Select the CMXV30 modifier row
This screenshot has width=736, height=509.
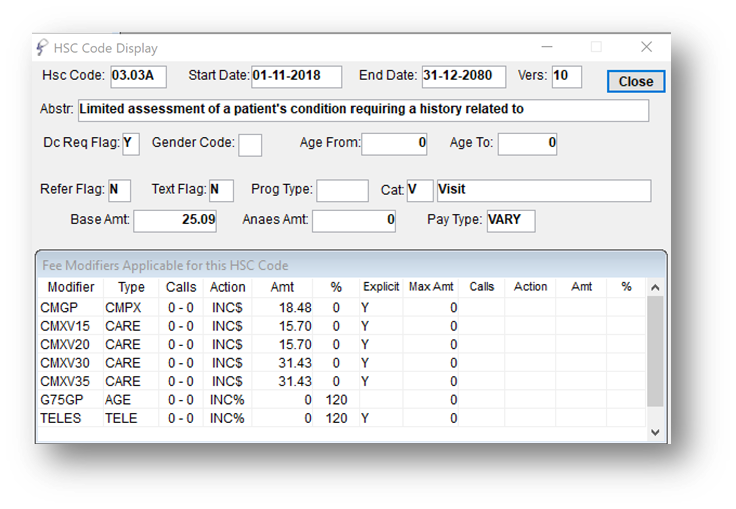[342, 363]
